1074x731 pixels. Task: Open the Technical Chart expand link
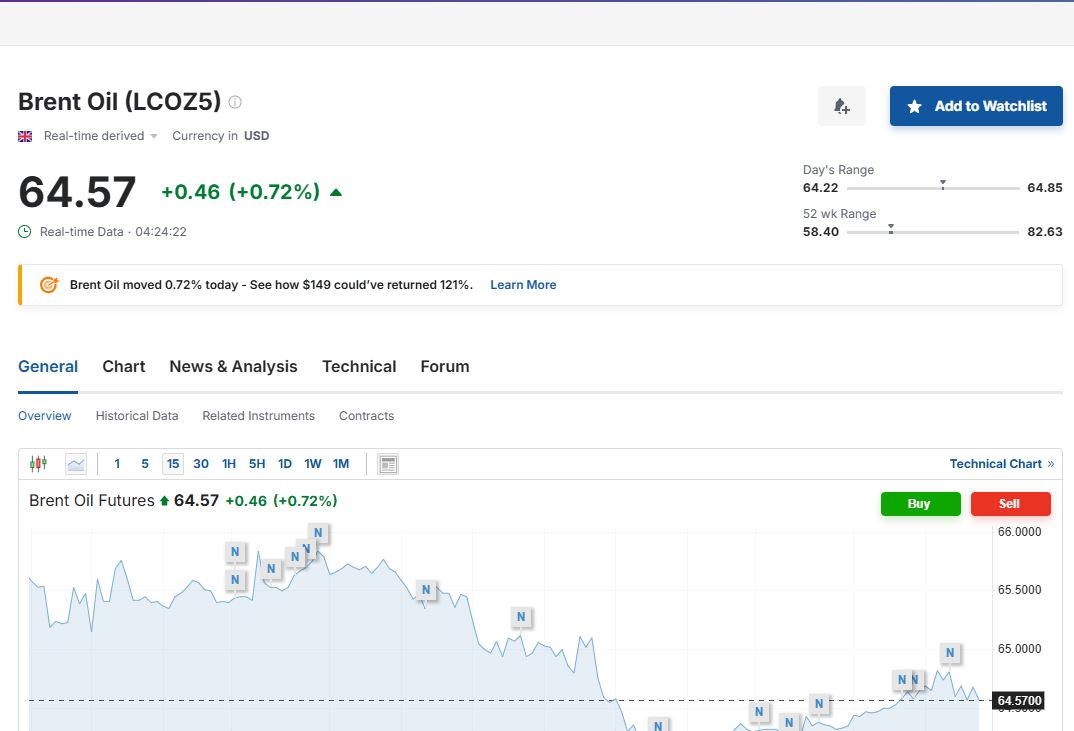click(x=1001, y=464)
